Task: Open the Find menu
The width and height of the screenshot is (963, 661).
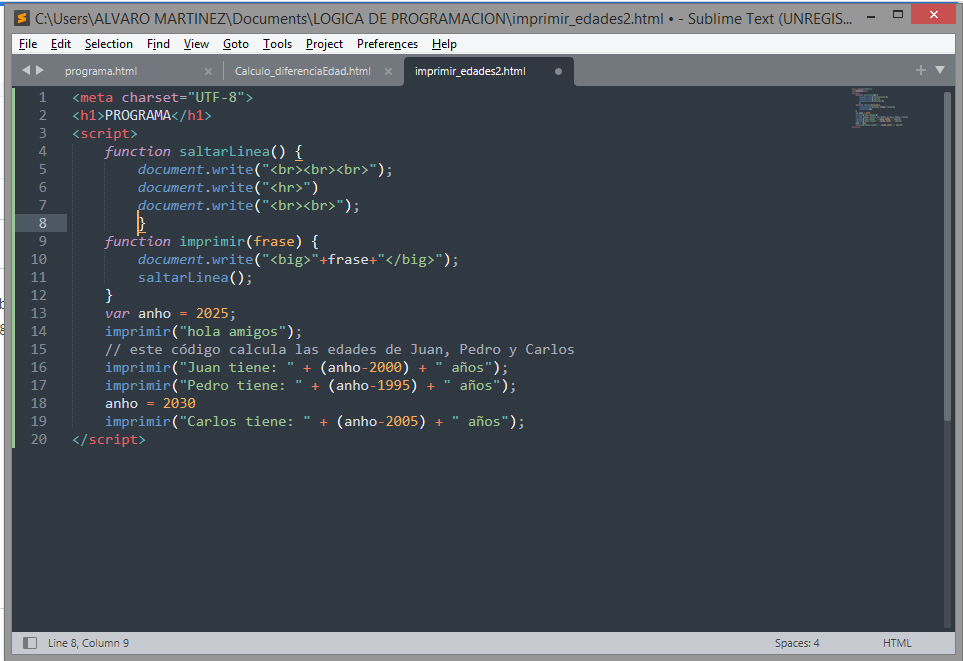Action: tap(158, 44)
